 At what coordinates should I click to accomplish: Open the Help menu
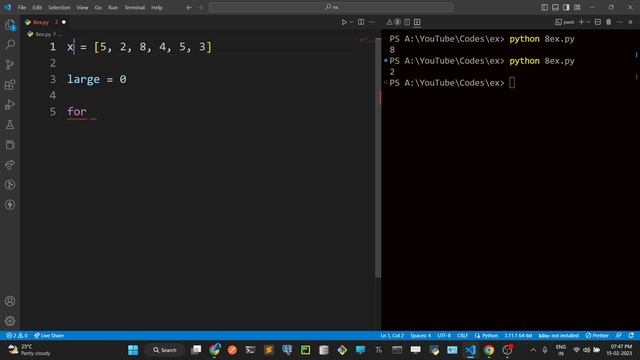pos(157,7)
